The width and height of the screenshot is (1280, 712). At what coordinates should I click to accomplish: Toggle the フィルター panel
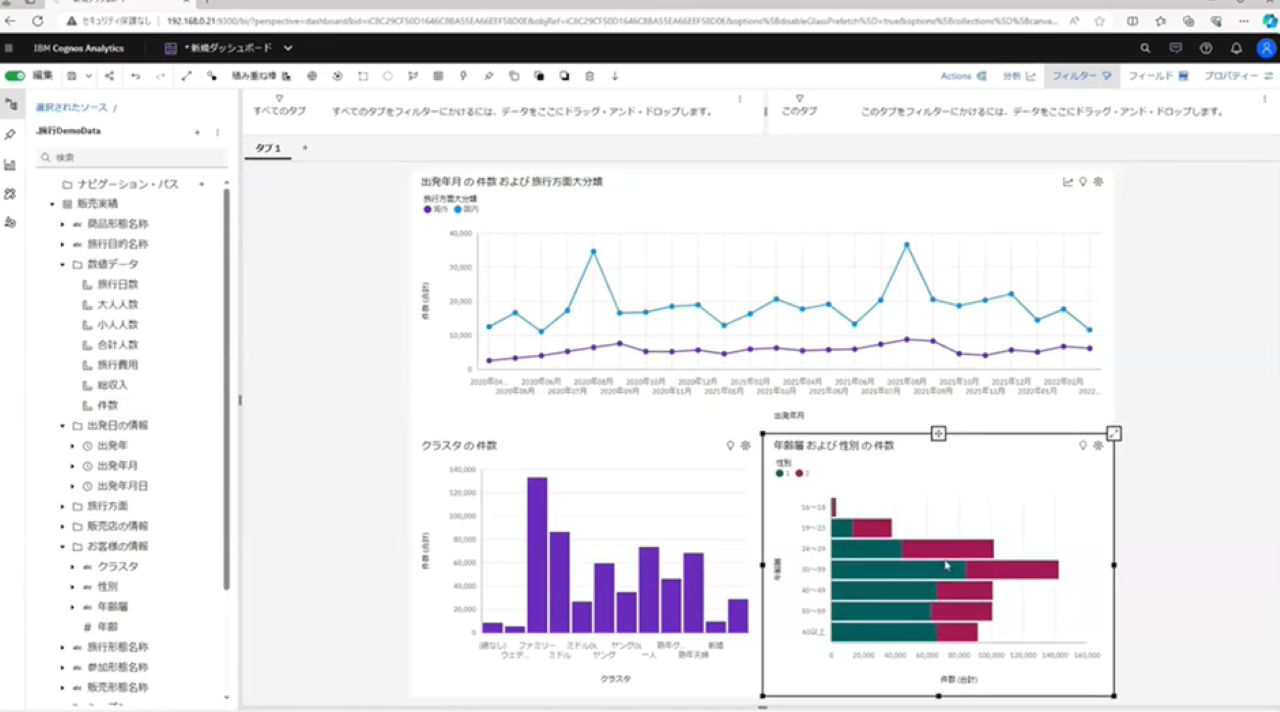coord(1081,76)
